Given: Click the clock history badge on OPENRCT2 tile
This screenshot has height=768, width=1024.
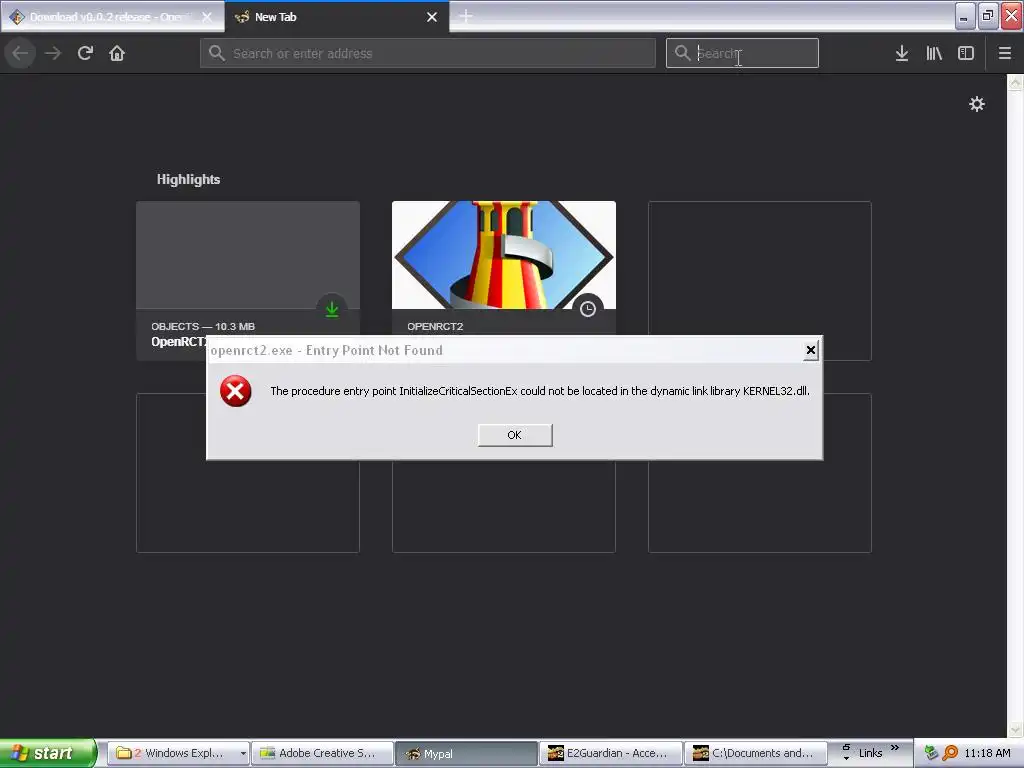Looking at the screenshot, I should 588,309.
